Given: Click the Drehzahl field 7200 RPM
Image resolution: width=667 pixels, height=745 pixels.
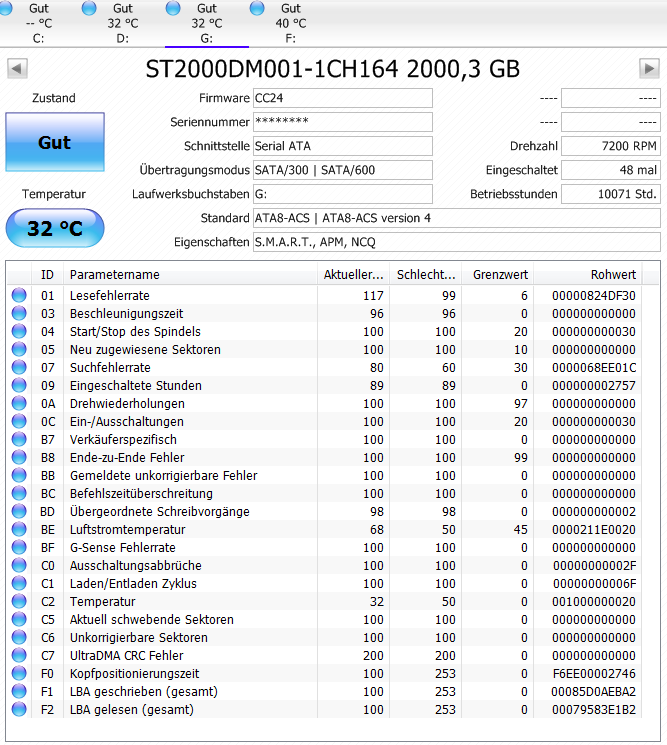Looking at the screenshot, I should (x=610, y=146).
